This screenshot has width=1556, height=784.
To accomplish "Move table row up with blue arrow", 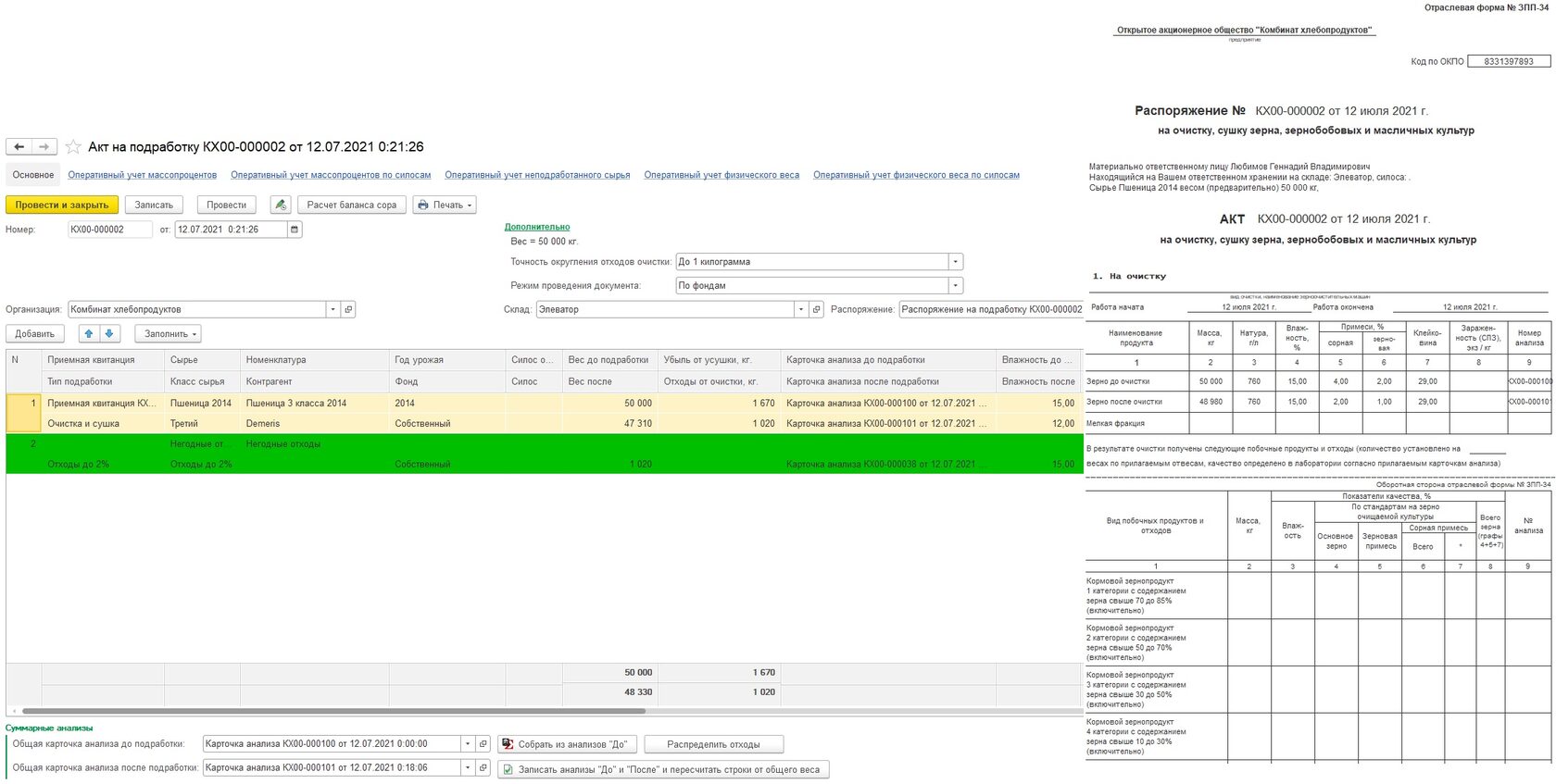I will 89,333.
